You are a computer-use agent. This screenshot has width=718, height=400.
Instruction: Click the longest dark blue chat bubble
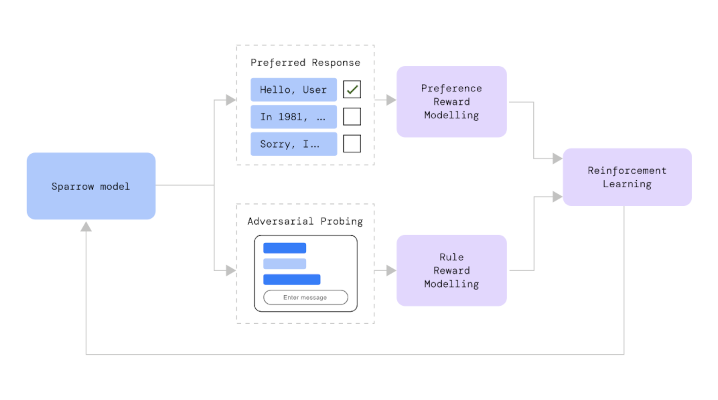pos(291,280)
